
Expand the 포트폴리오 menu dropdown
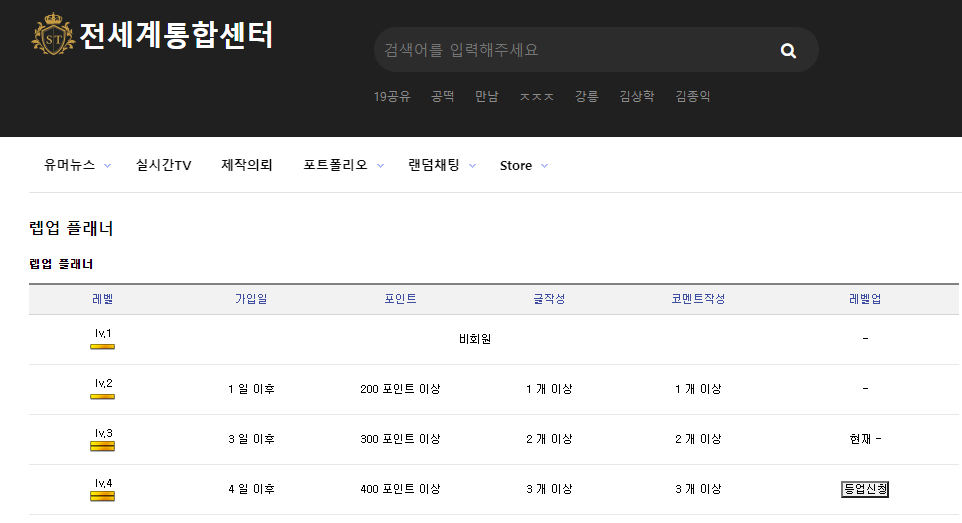380,166
